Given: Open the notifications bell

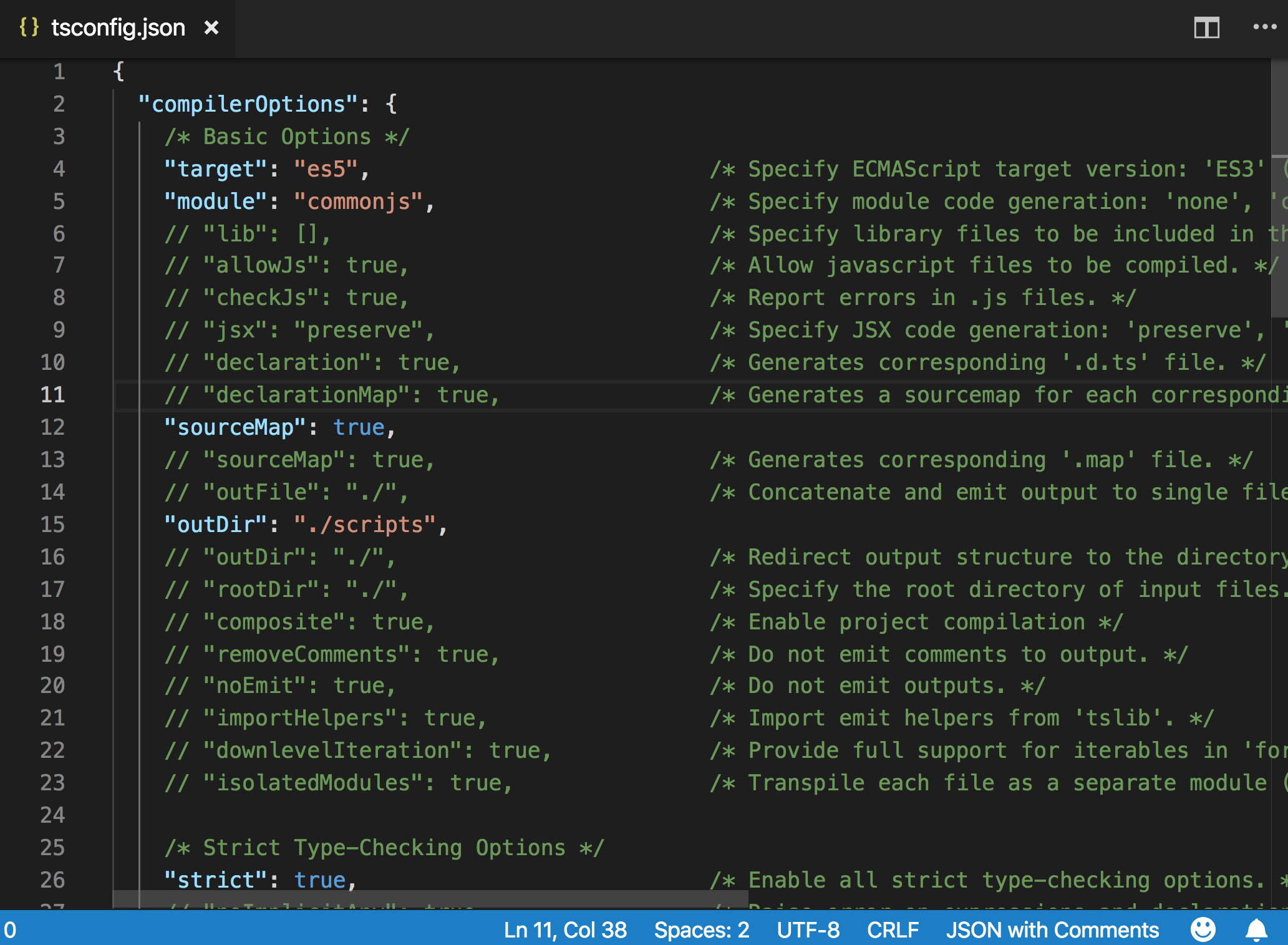Looking at the screenshot, I should (1256, 929).
